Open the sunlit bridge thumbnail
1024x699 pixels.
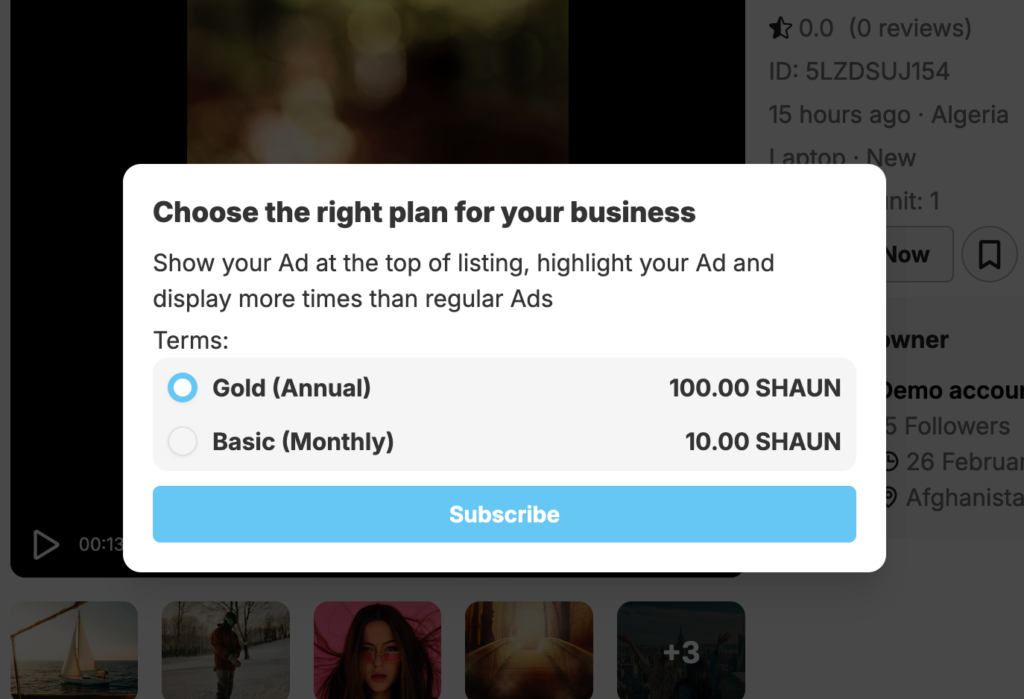click(529, 648)
